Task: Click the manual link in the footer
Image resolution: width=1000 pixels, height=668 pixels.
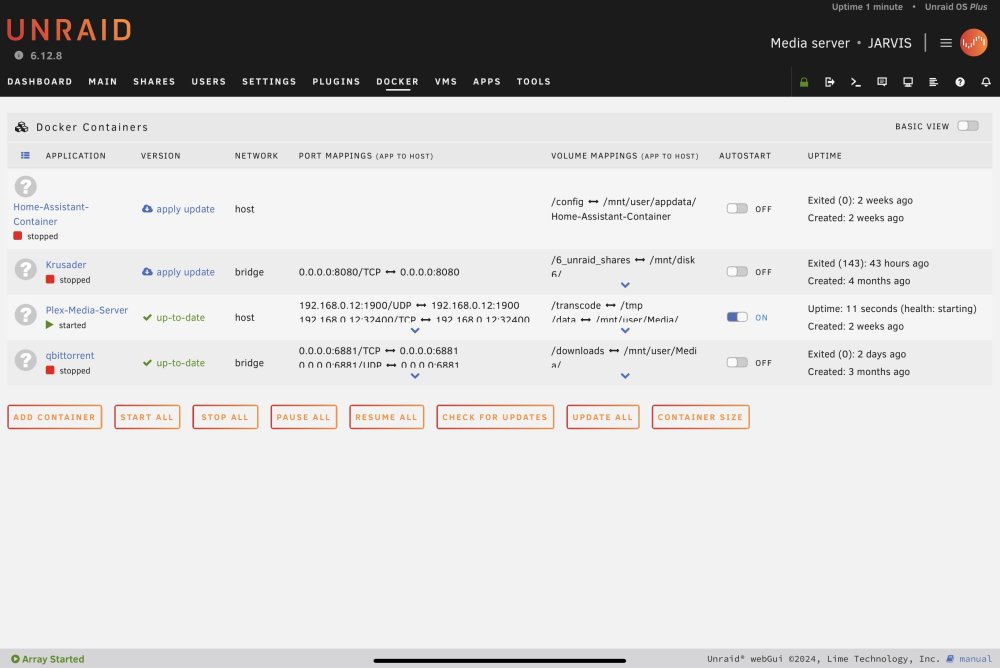Action: (x=975, y=658)
